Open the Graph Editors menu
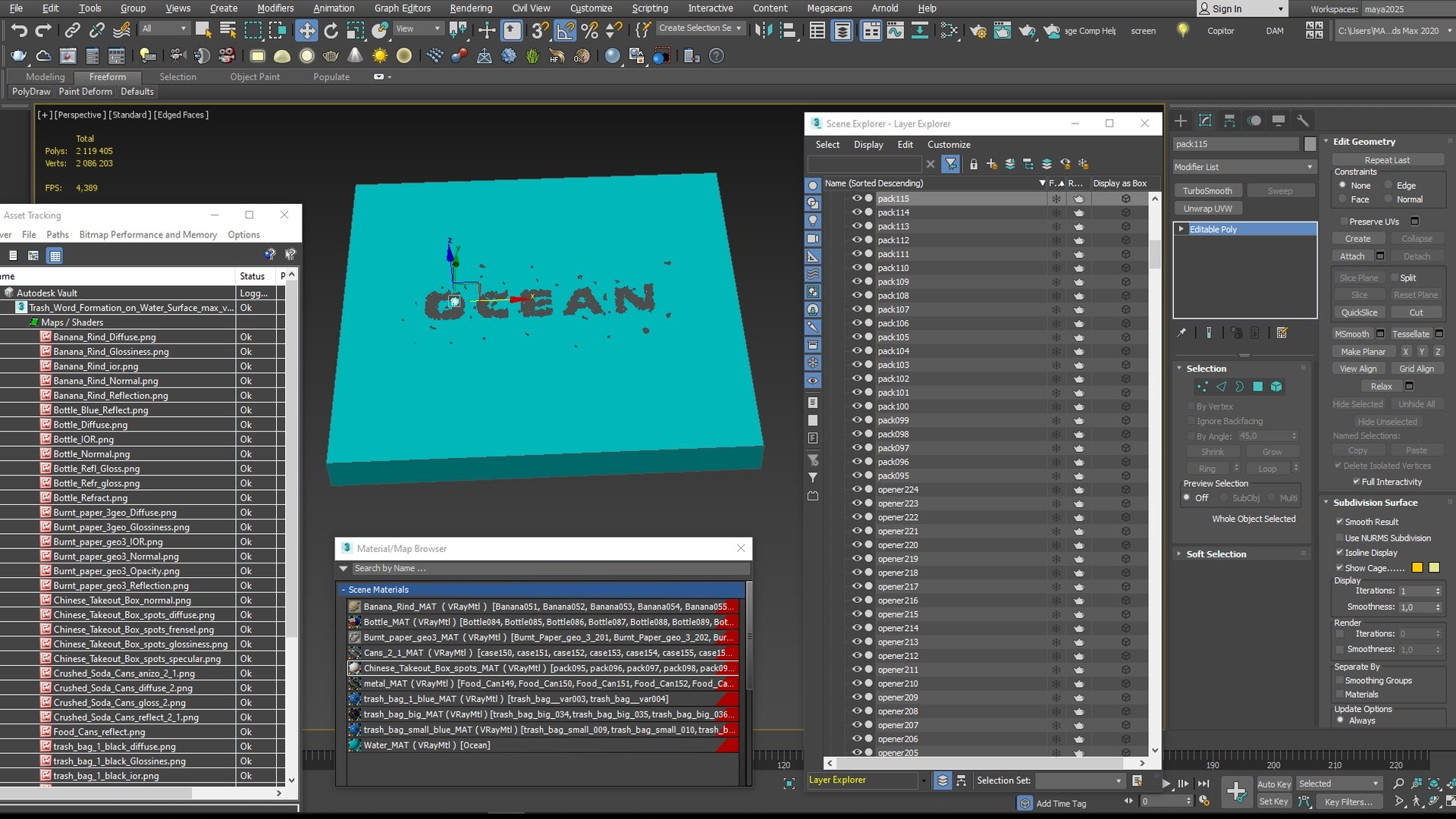 pyautogui.click(x=402, y=8)
